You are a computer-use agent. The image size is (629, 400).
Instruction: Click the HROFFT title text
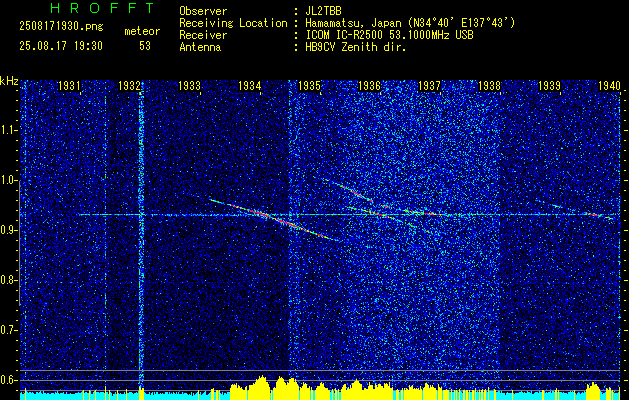coord(102,8)
